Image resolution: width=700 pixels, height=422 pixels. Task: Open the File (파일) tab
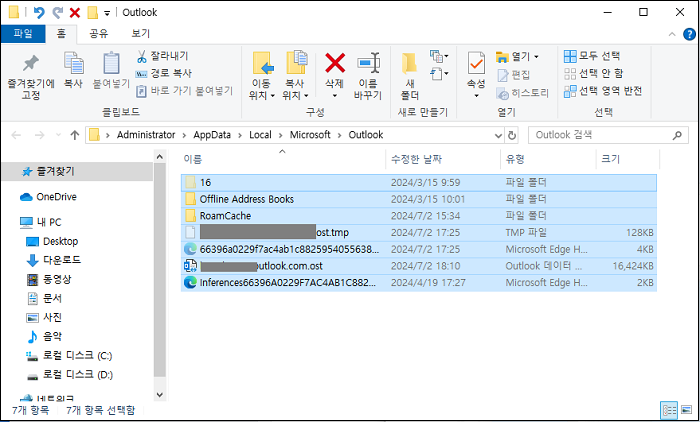click(x=23, y=33)
